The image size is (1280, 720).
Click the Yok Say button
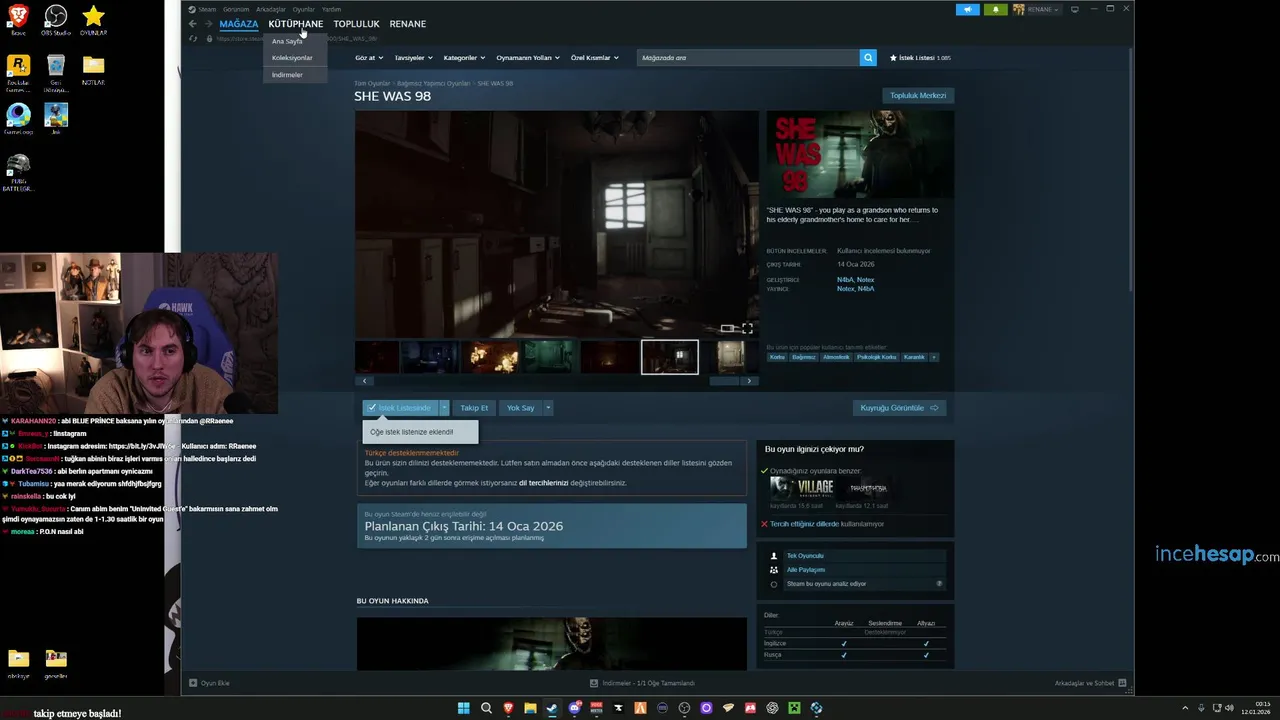pos(520,408)
